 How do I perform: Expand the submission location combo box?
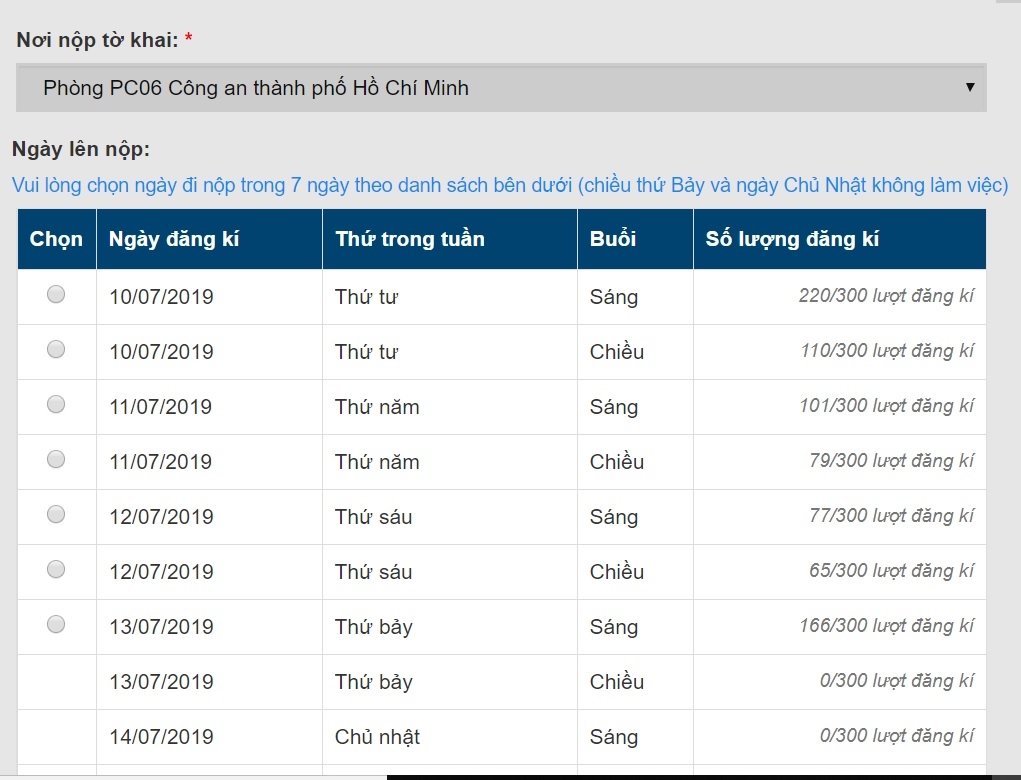click(x=500, y=88)
